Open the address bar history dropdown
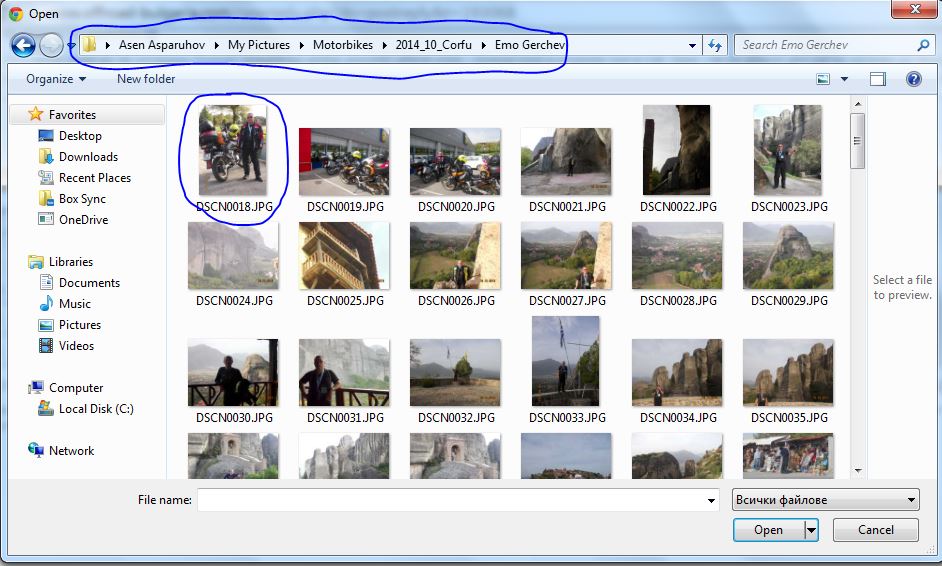The height and width of the screenshot is (566, 942). click(x=692, y=45)
